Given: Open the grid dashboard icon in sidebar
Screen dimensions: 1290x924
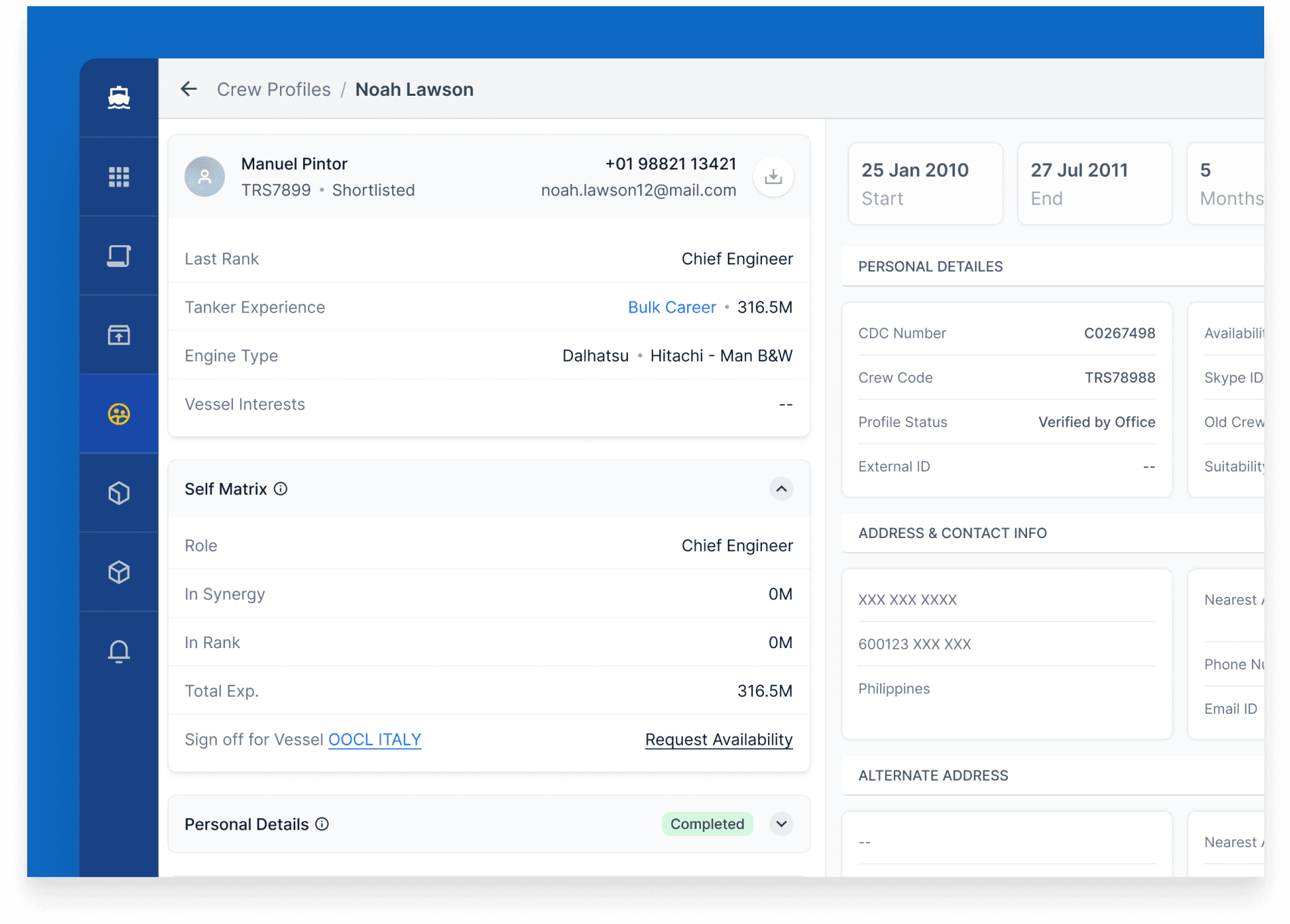Looking at the screenshot, I should pyautogui.click(x=119, y=177).
